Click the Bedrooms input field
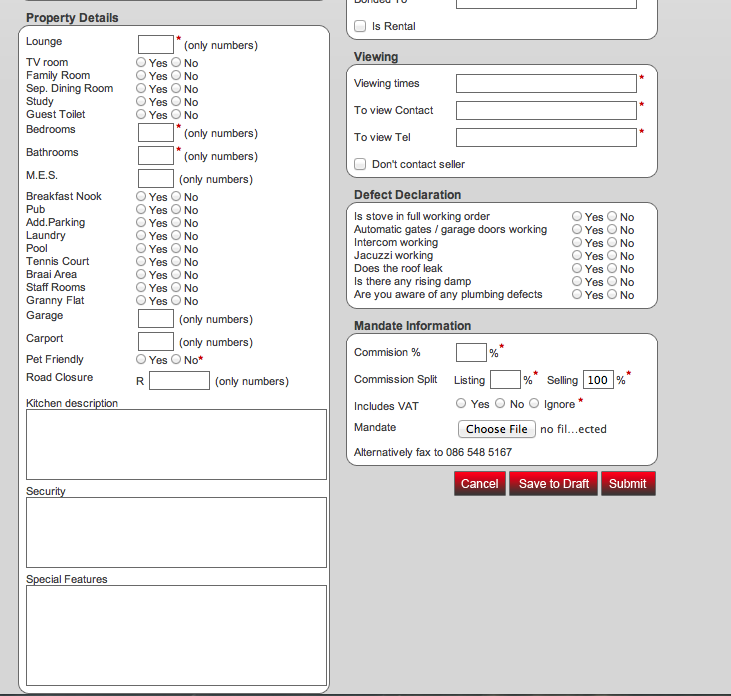731x696 pixels. point(156,132)
